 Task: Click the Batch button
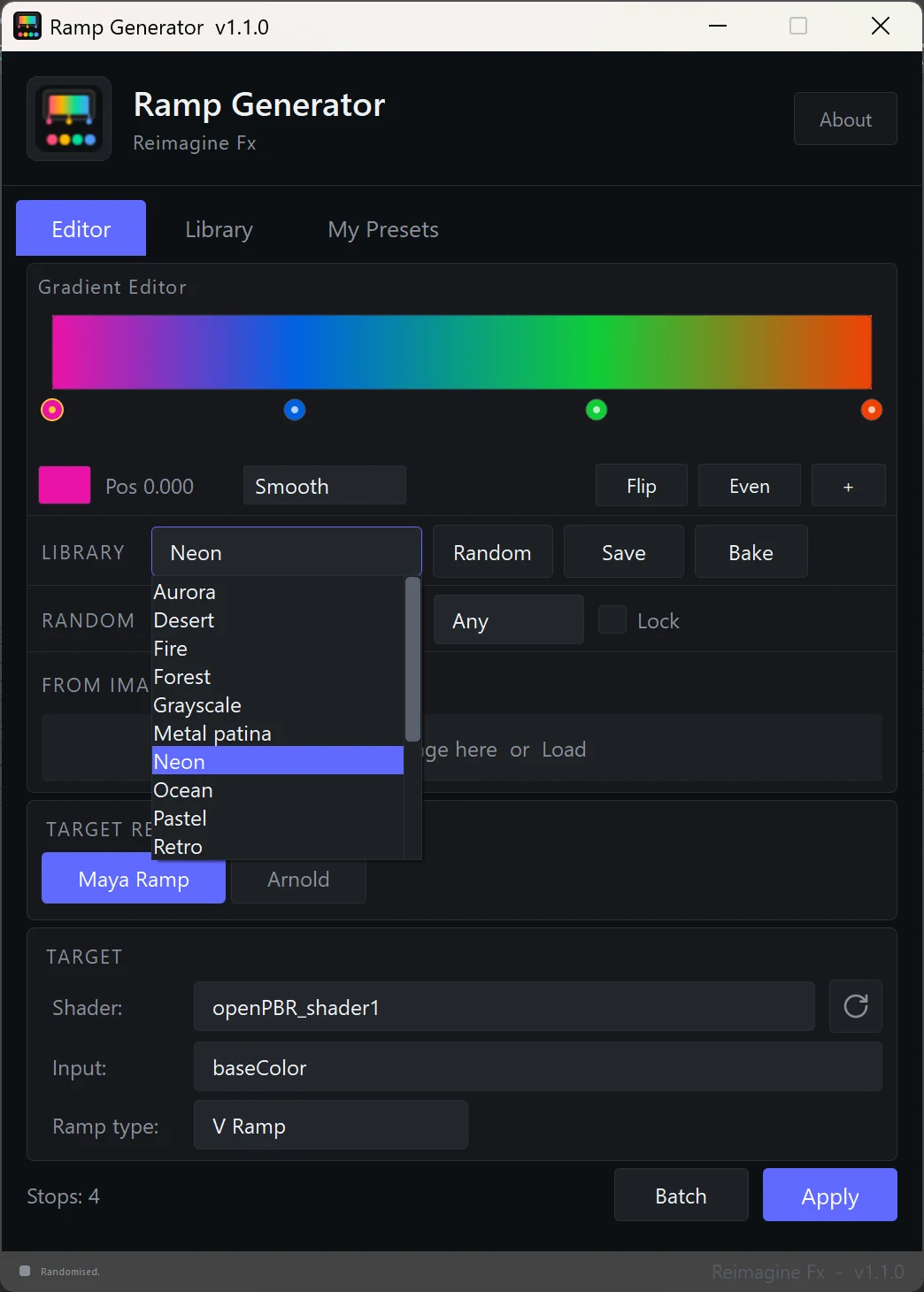[681, 1196]
